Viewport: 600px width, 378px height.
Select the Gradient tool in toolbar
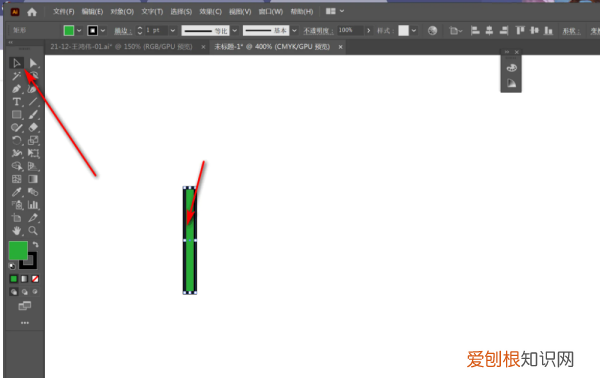[x=33, y=179]
